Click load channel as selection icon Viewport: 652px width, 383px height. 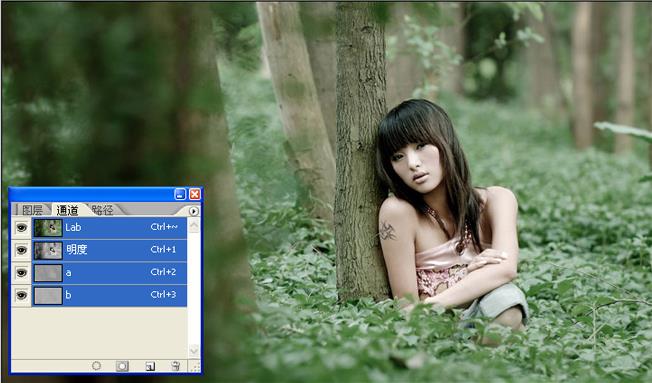point(96,366)
